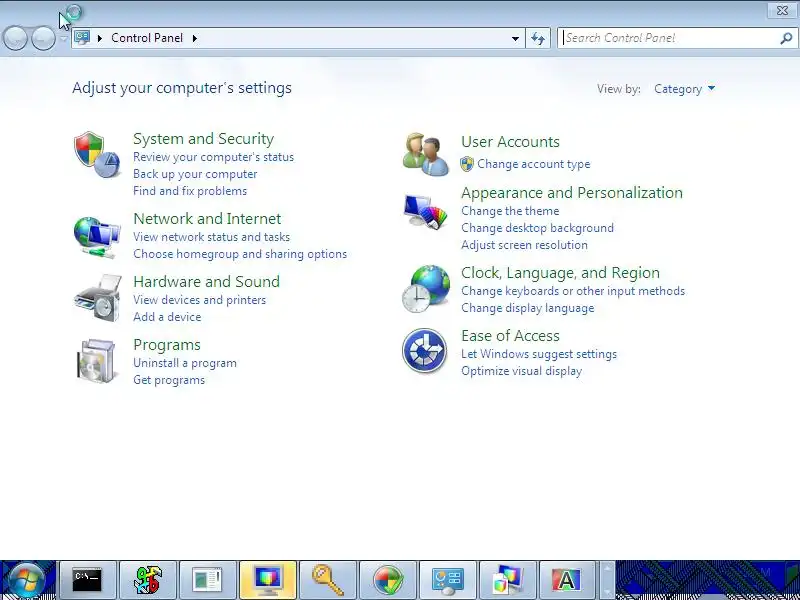Viewport: 800px width, 600px height.
Task: Open Appearance and Personalization category
Action: 572,193
